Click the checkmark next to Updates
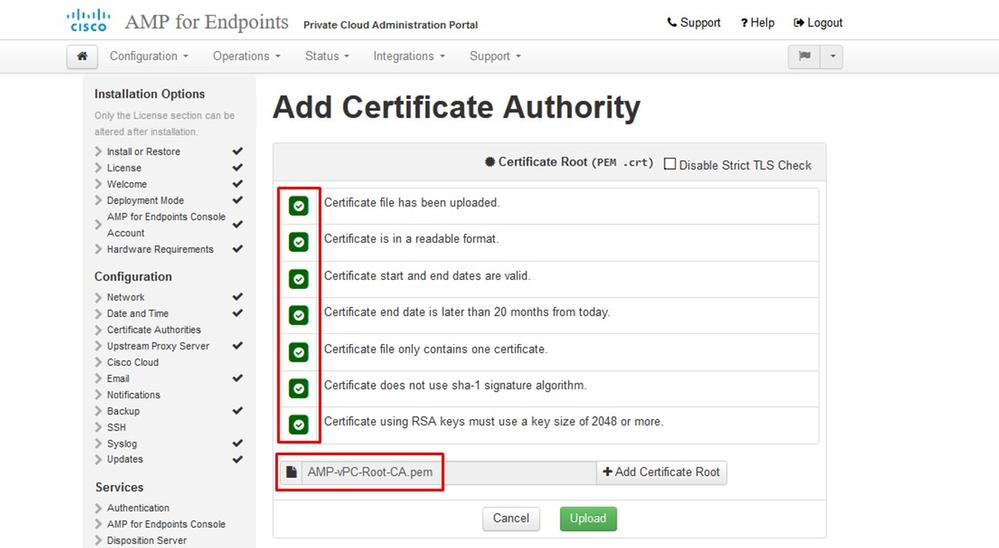The image size is (999, 548). 238,459
